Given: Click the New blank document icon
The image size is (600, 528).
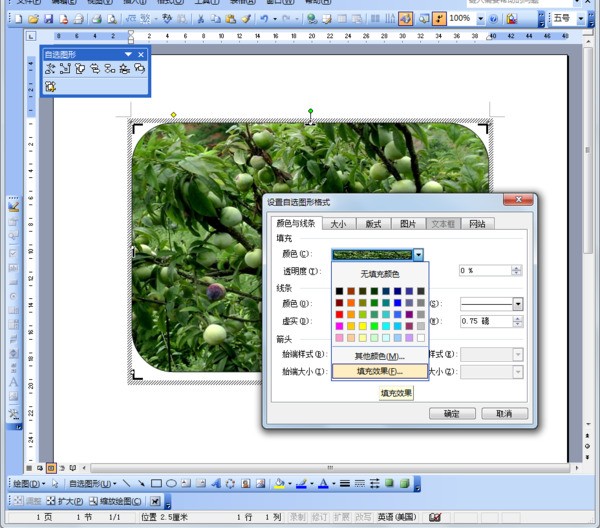Looking at the screenshot, I should 18,18.
